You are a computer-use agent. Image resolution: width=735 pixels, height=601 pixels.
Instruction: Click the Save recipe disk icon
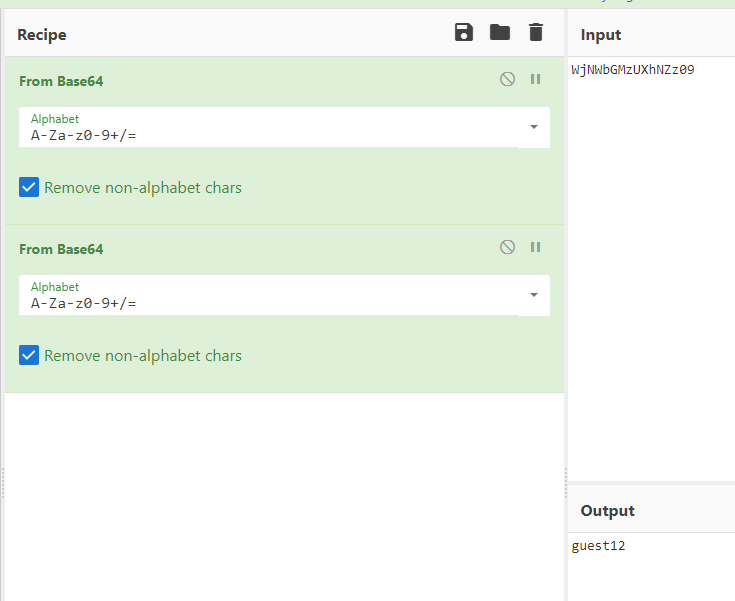point(464,33)
